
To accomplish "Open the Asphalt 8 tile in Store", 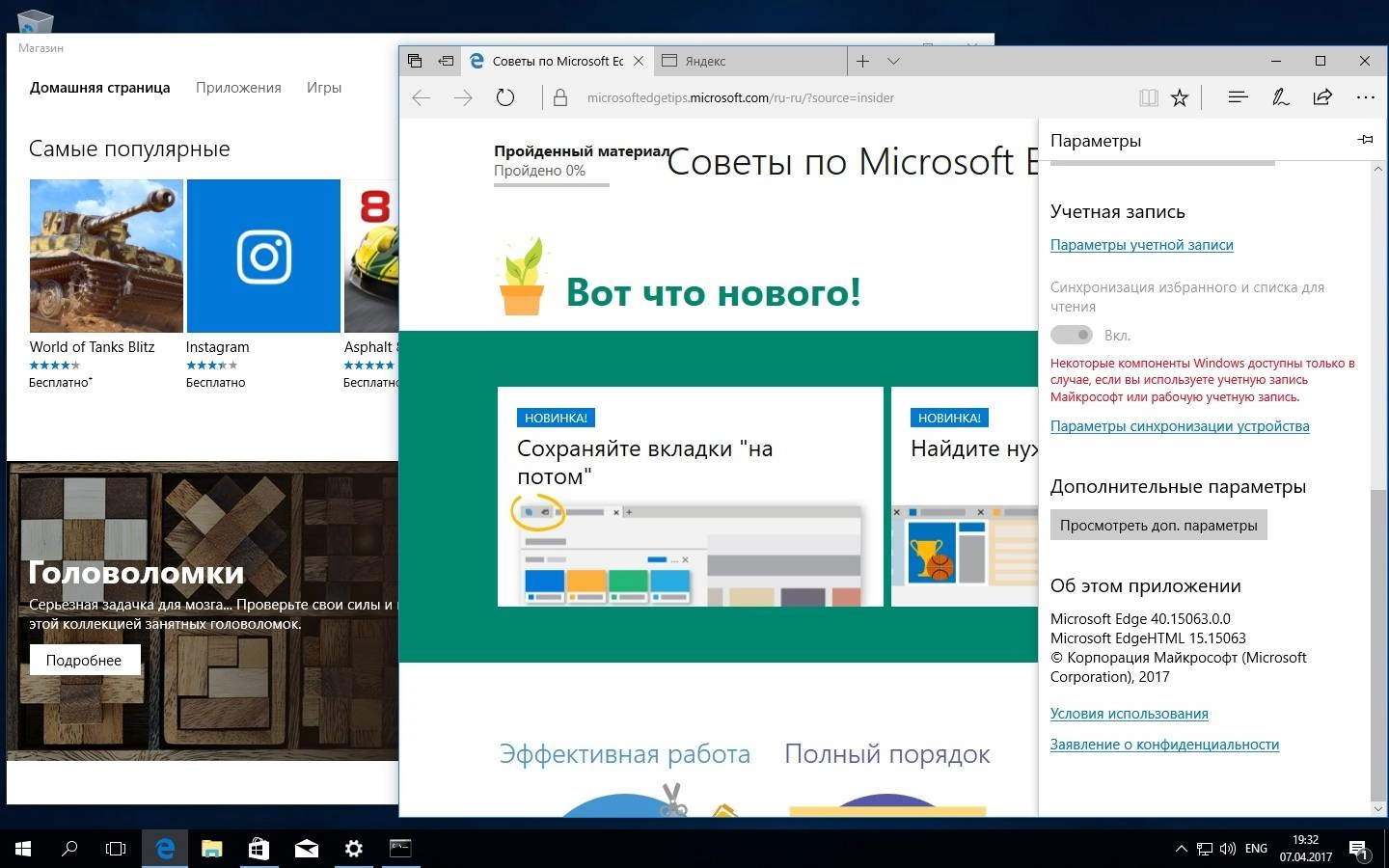I will click(371, 285).
